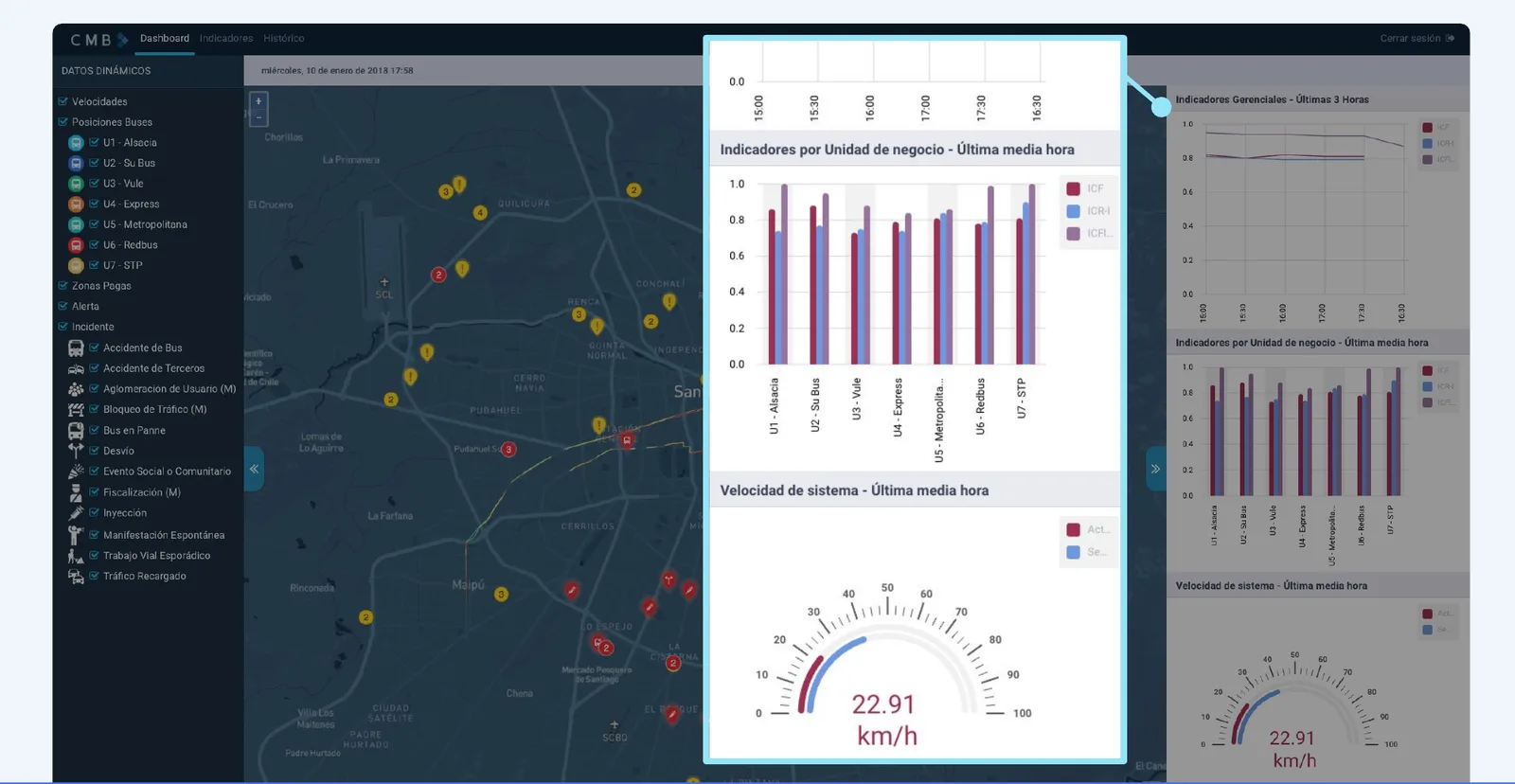
Task: Collapse the left data panel with the chevron
Action: [254, 469]
